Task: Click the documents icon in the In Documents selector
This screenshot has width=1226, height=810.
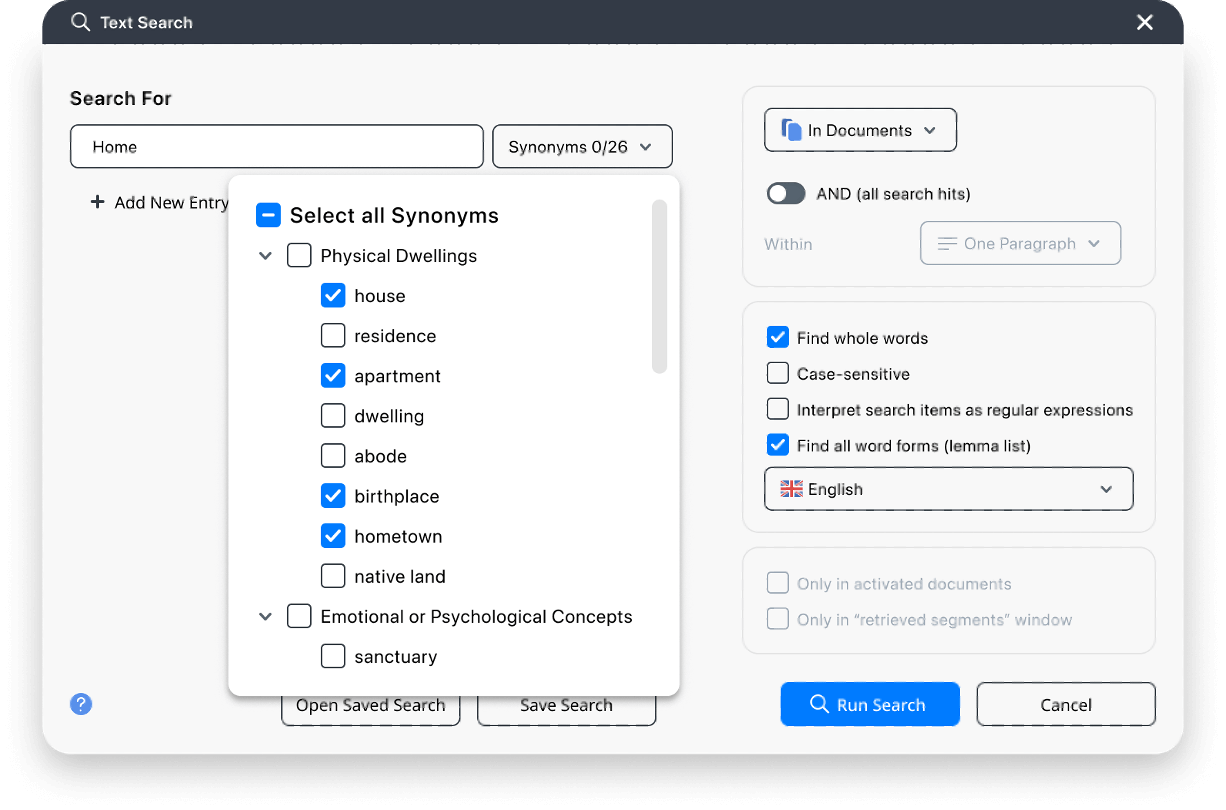Action: (791, 130)
